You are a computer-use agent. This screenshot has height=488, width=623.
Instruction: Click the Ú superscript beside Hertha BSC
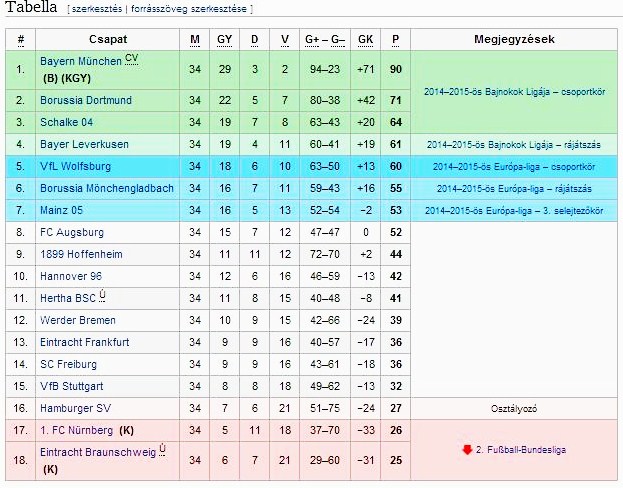103,294
